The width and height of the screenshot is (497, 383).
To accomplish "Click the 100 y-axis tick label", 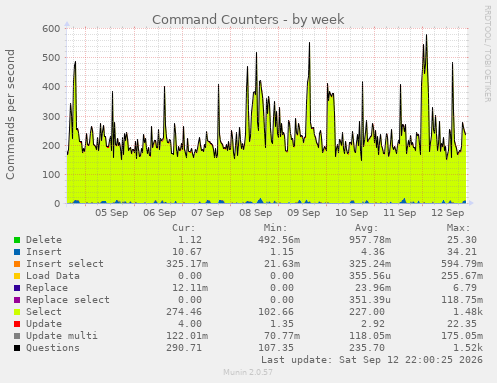I will tap(51, 174).
